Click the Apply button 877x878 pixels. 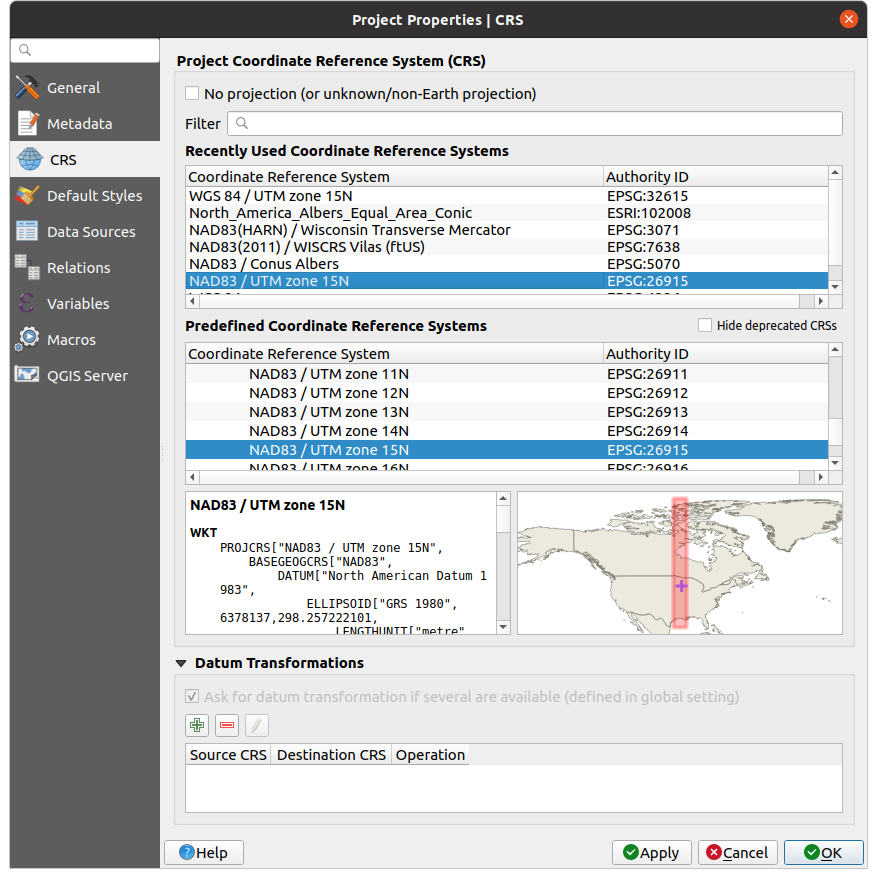point(651,853)
